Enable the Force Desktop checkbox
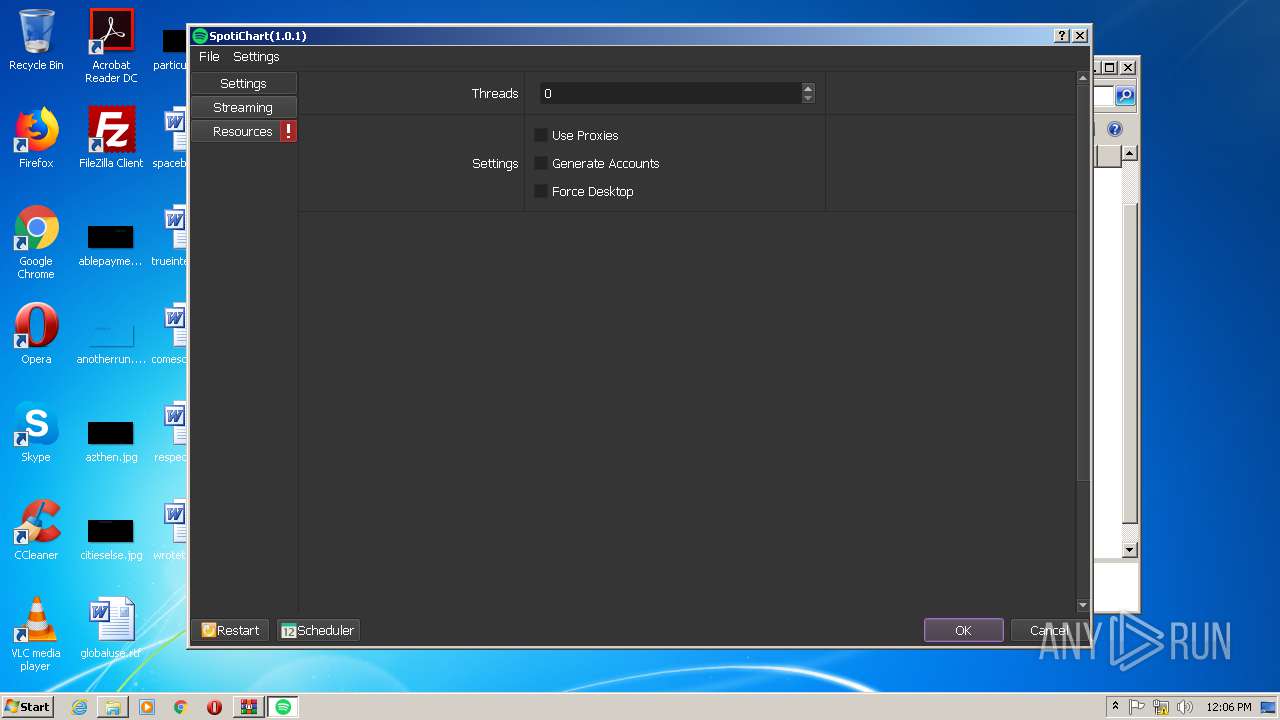 pos(541,191)
